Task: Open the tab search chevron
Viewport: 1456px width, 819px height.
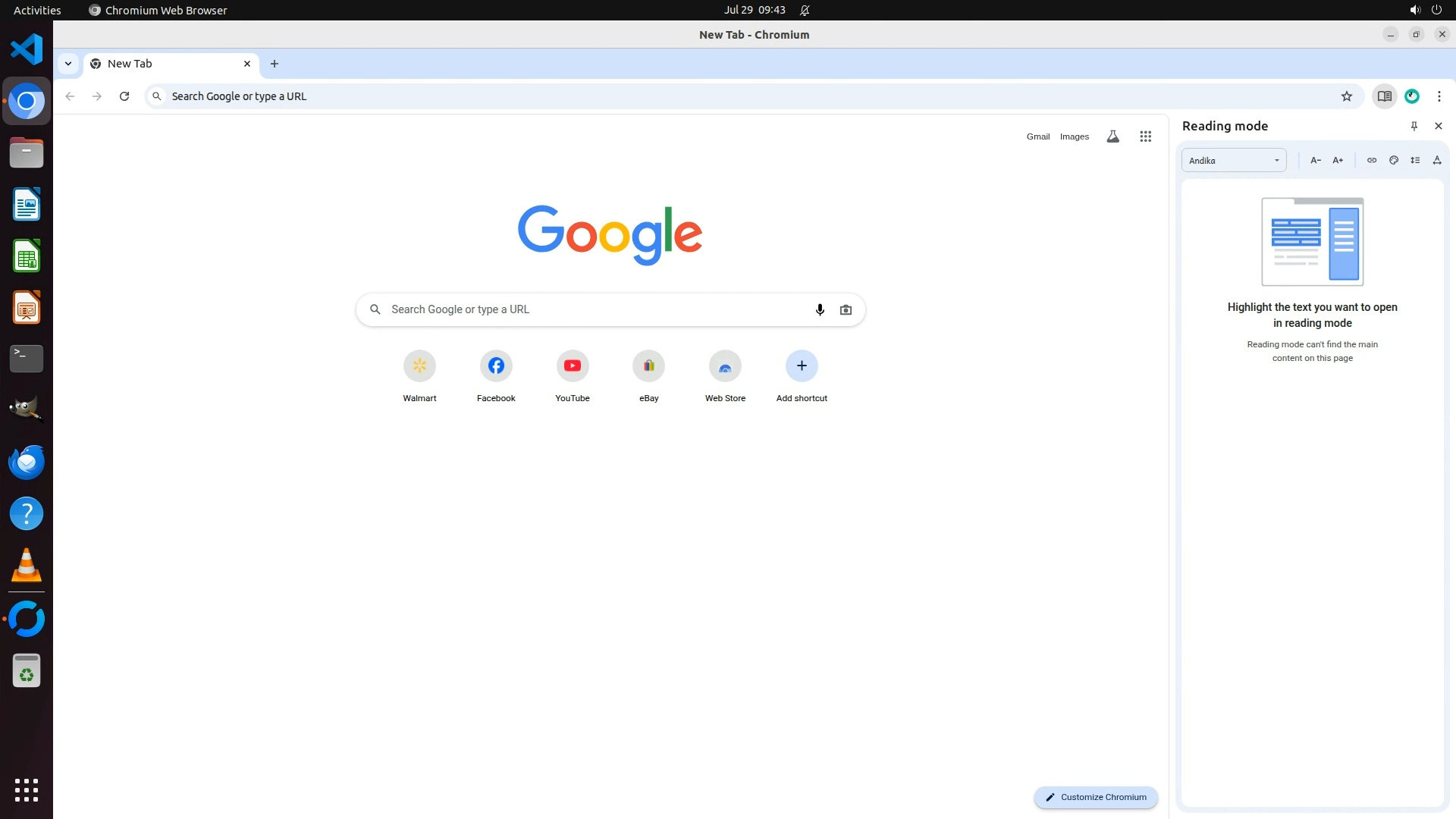Action: point(68,64)
